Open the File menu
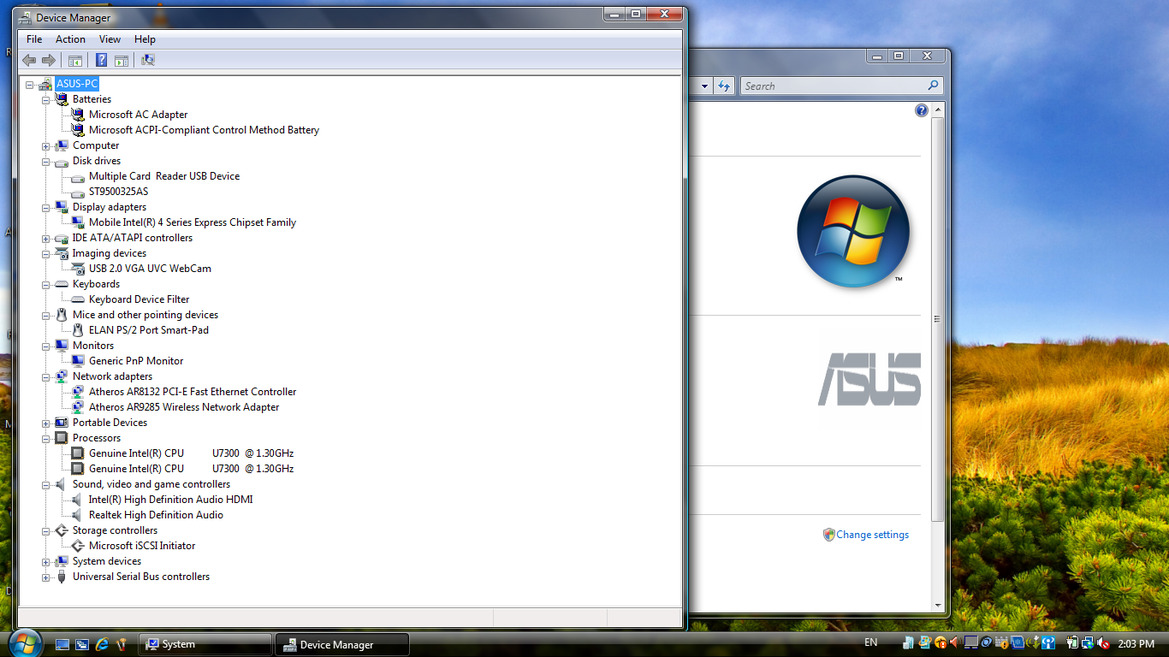 [34, 40]
